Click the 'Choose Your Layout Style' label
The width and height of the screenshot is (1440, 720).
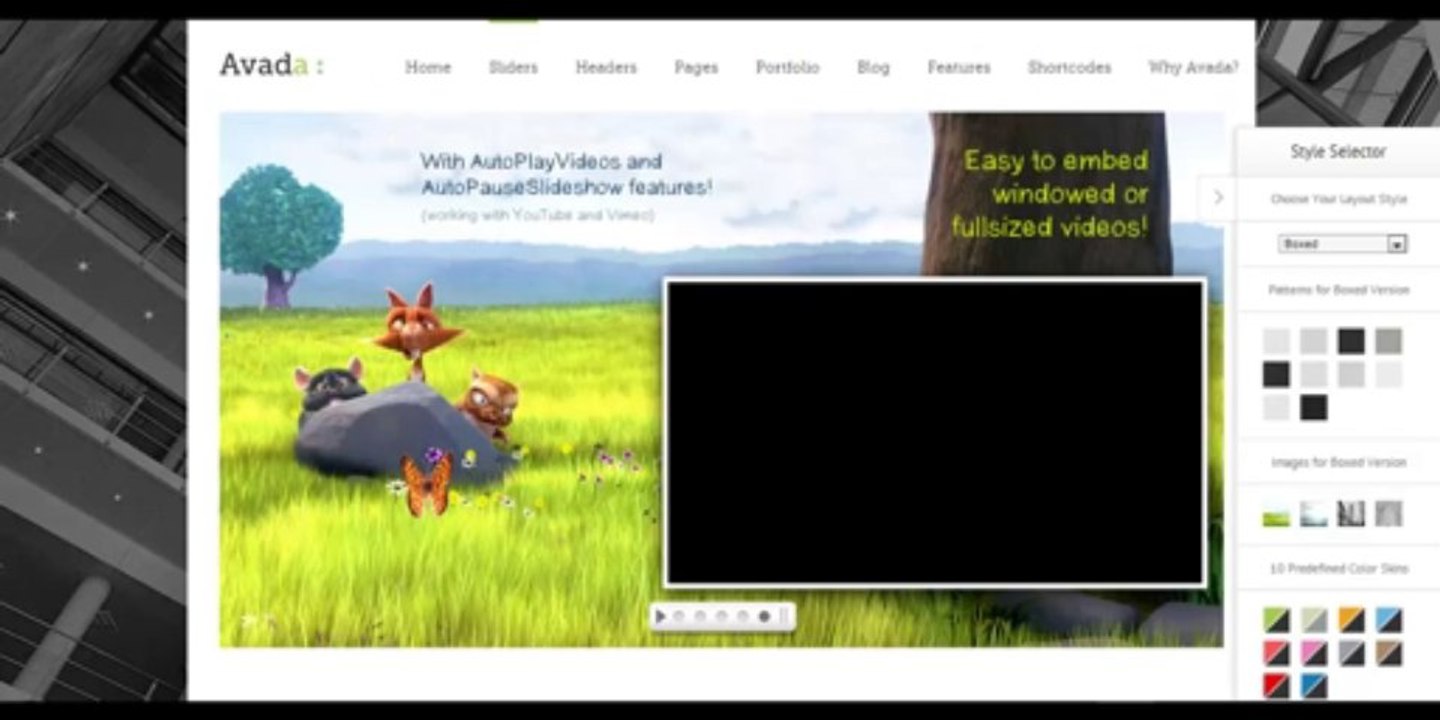pos(1338,199)
